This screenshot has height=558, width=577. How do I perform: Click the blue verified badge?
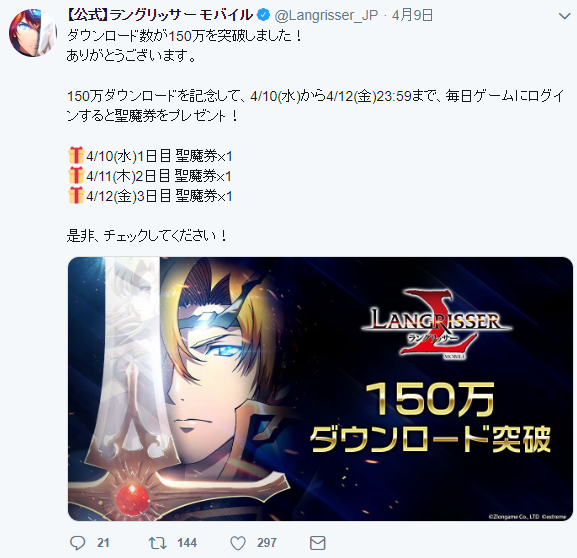263,15
